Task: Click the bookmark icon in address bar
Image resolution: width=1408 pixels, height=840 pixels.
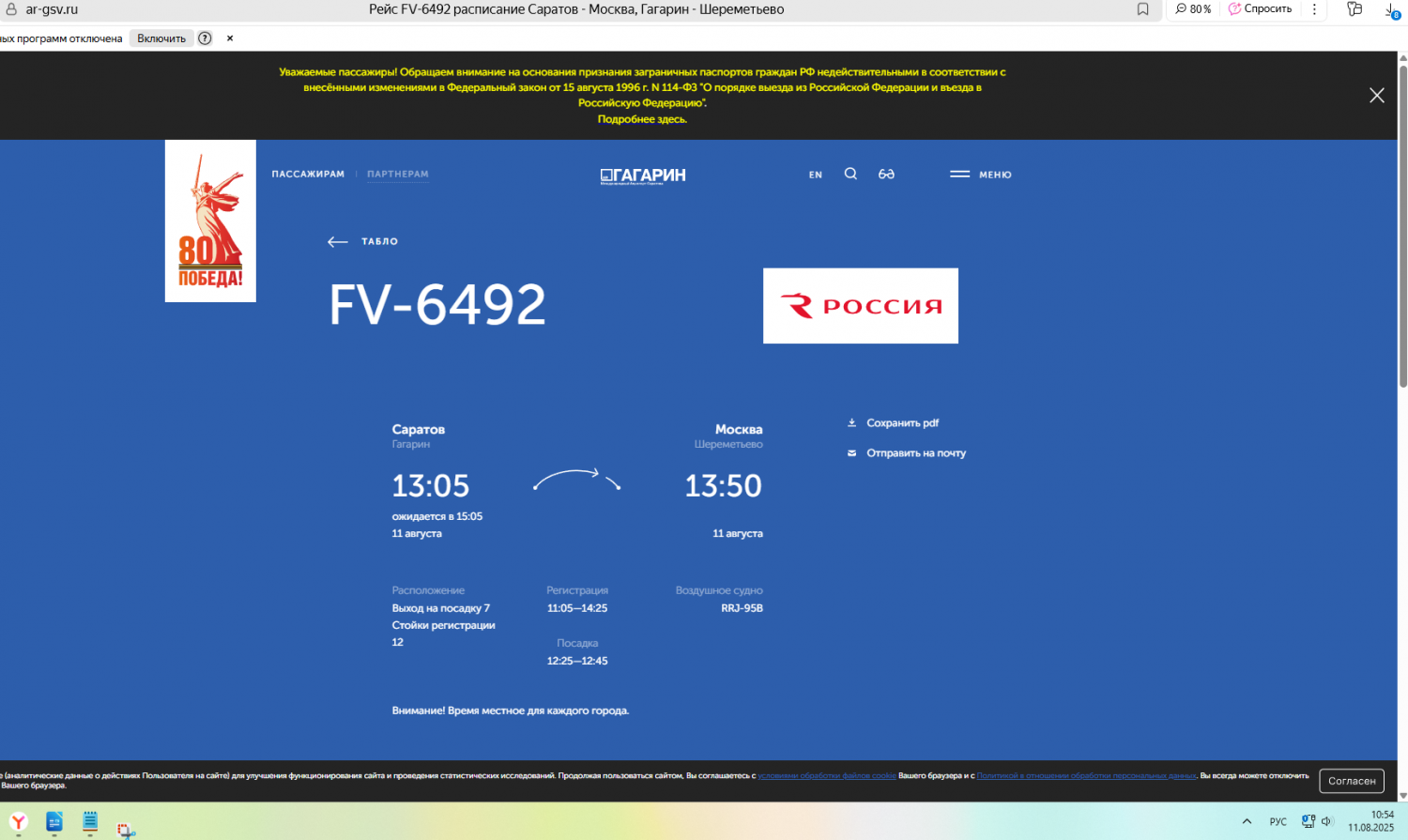Action: tap(1142, 9)
